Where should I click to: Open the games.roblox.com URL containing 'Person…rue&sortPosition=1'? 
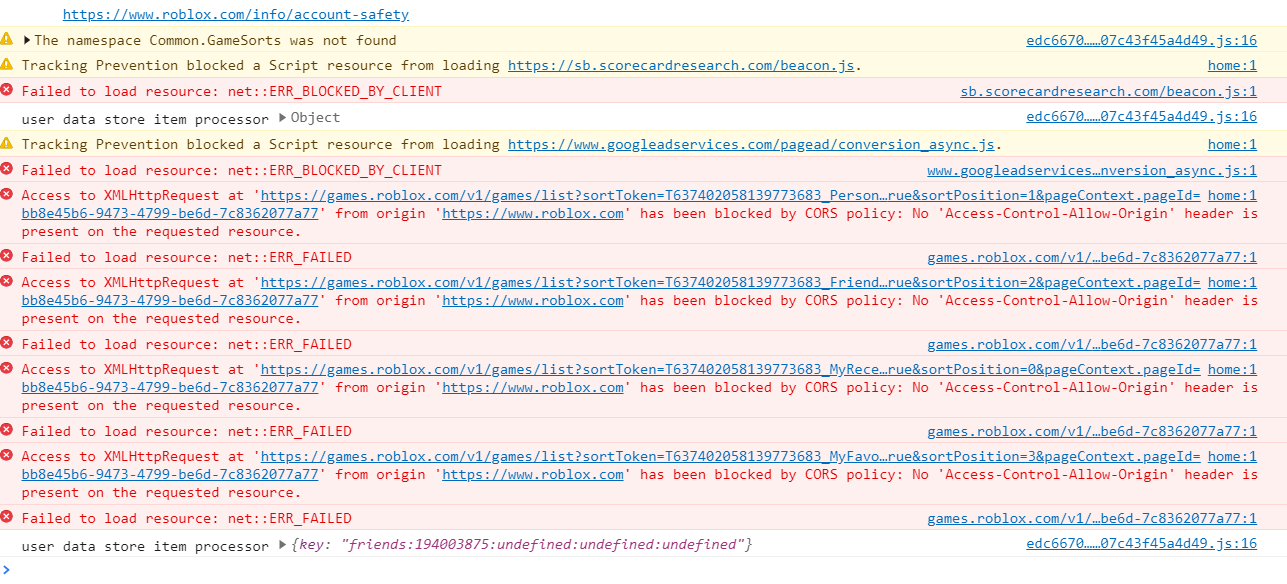730,196
